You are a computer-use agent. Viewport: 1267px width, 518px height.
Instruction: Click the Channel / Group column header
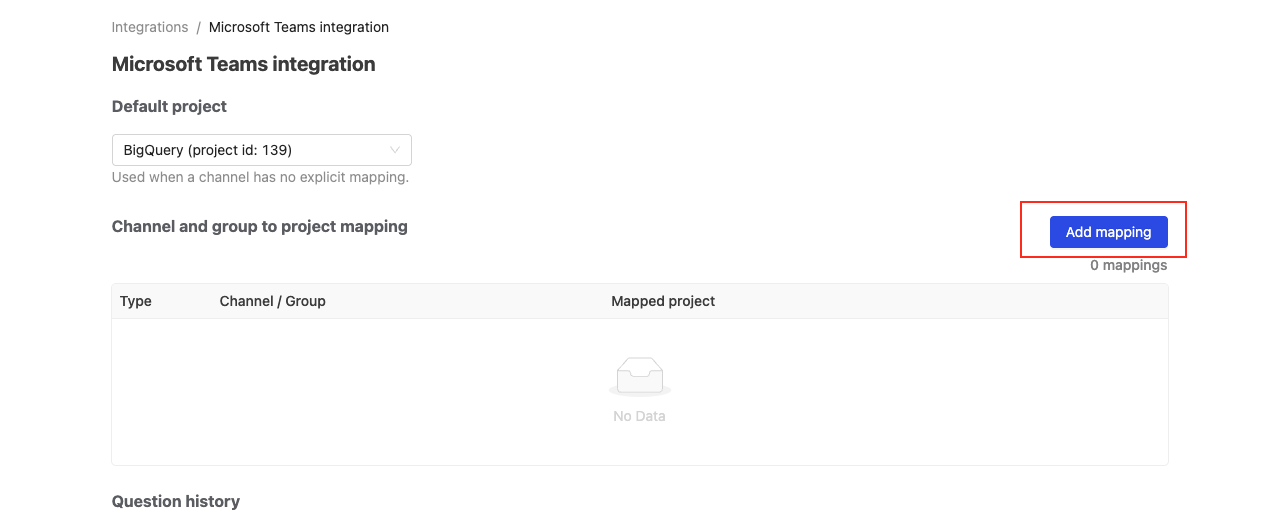coord(273,301)
